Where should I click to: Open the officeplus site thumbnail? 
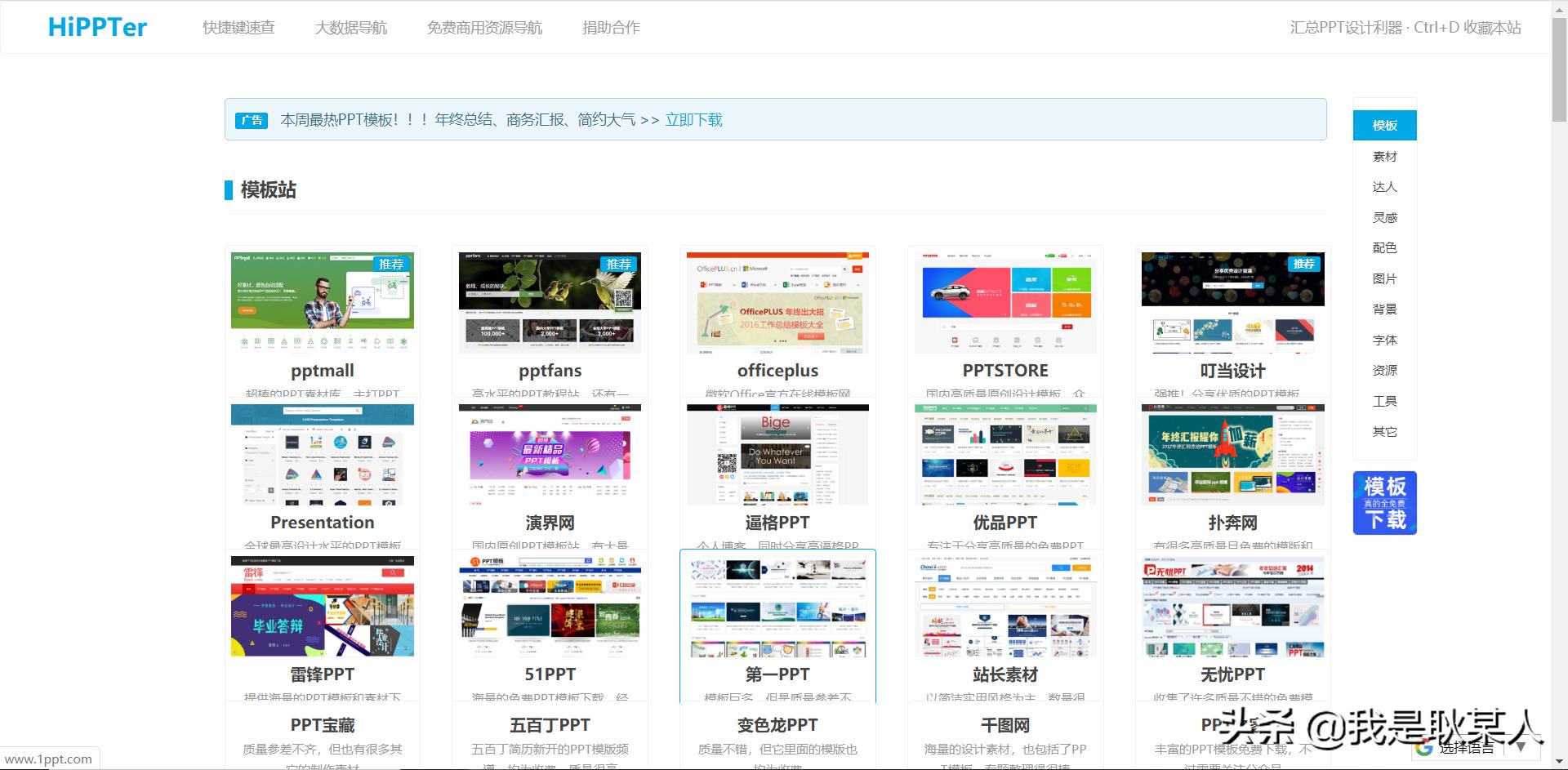[x=777, y=303]
